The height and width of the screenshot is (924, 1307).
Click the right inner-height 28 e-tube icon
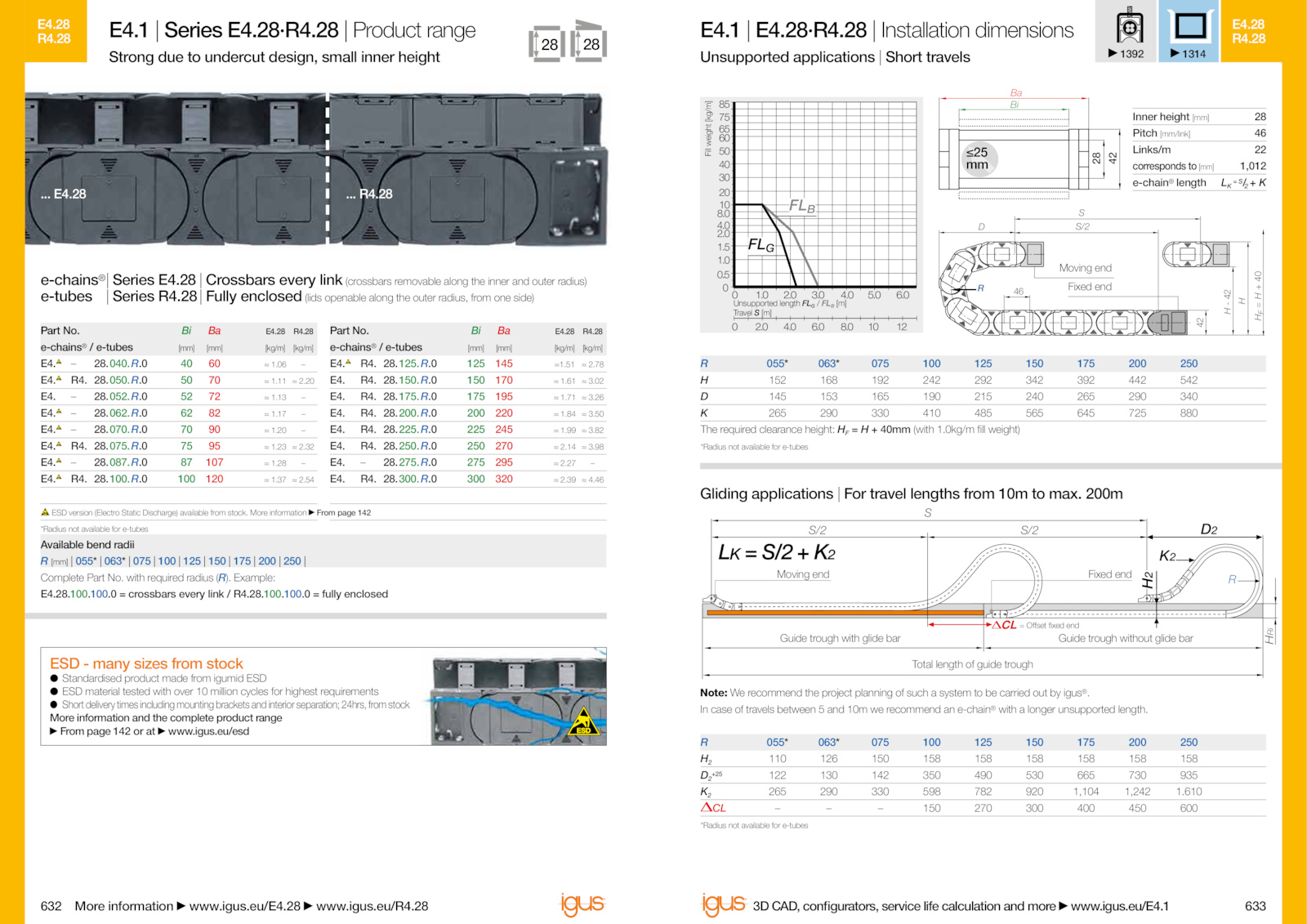coord(588,41)
